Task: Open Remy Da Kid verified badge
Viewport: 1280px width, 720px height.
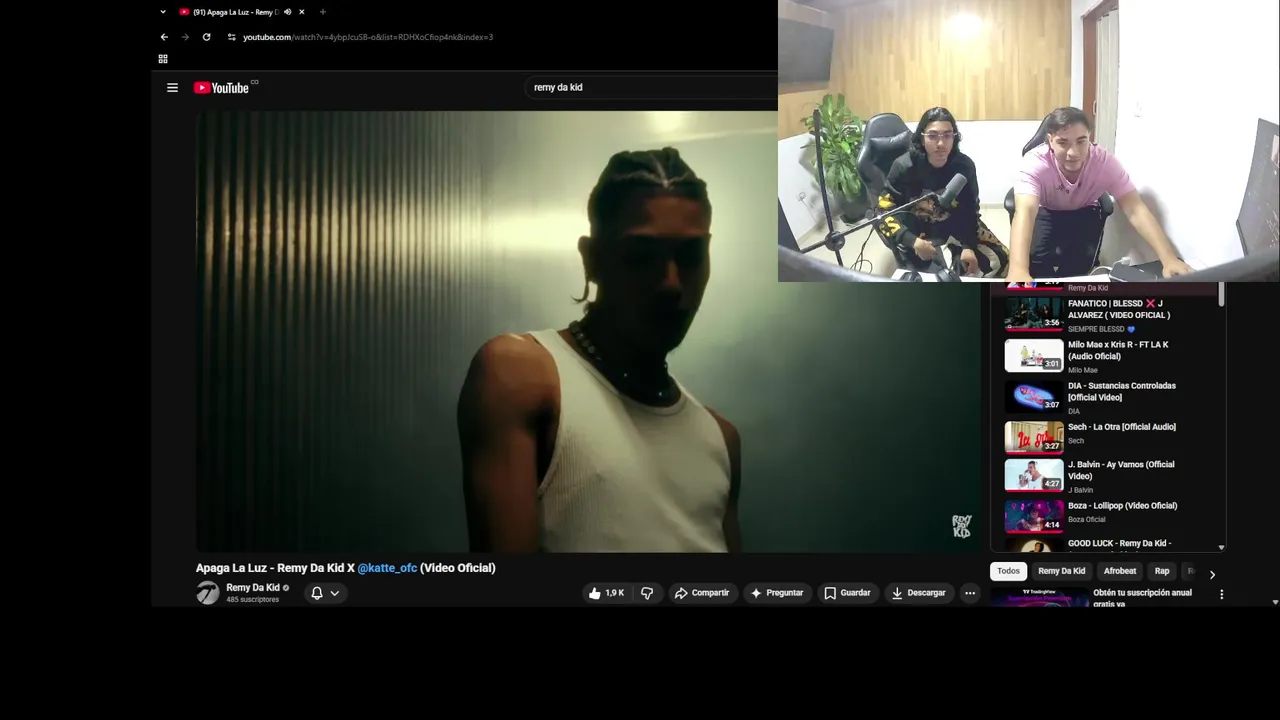Action: tap(286, 588)
